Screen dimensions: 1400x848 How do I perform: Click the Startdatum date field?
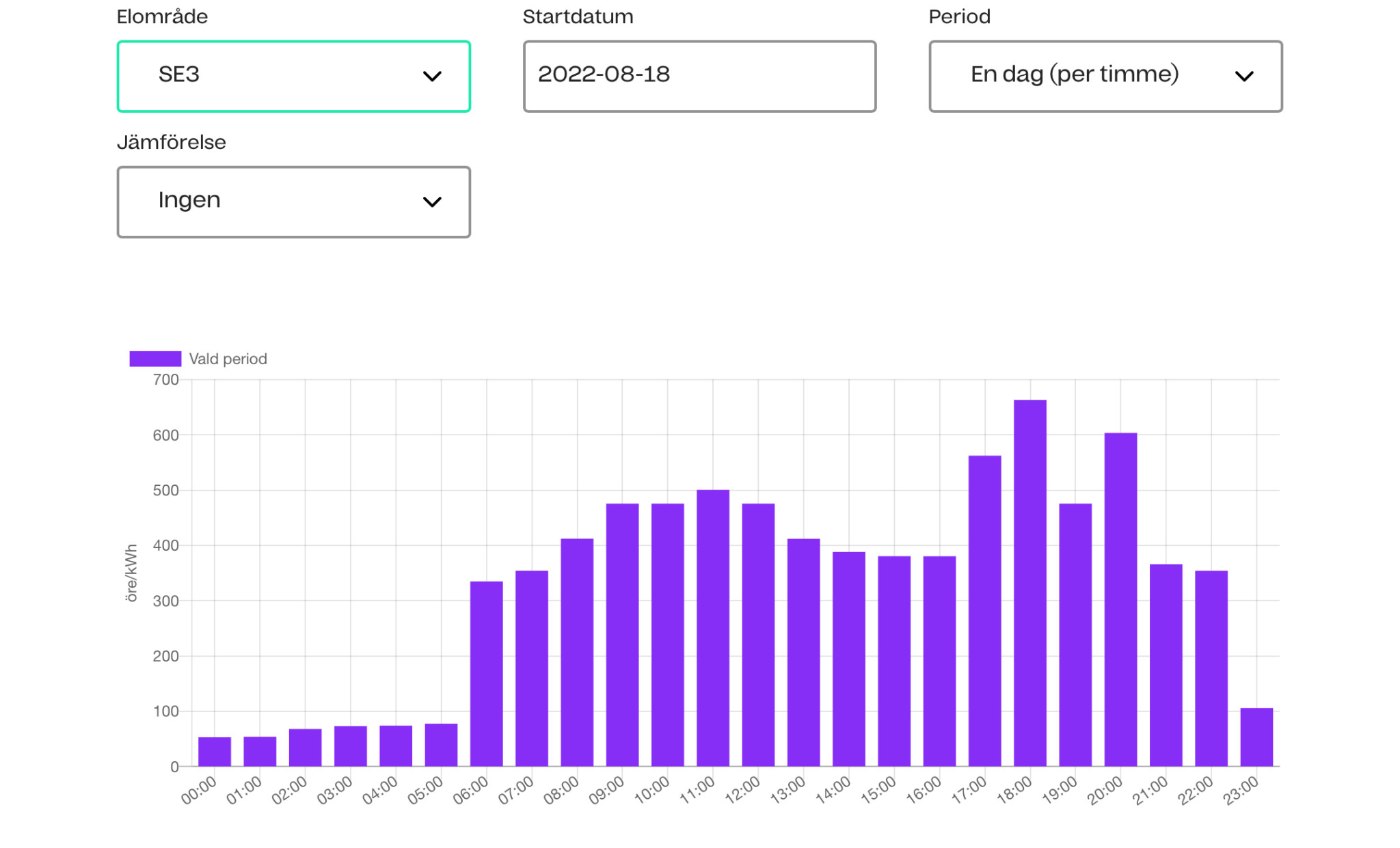699,76
